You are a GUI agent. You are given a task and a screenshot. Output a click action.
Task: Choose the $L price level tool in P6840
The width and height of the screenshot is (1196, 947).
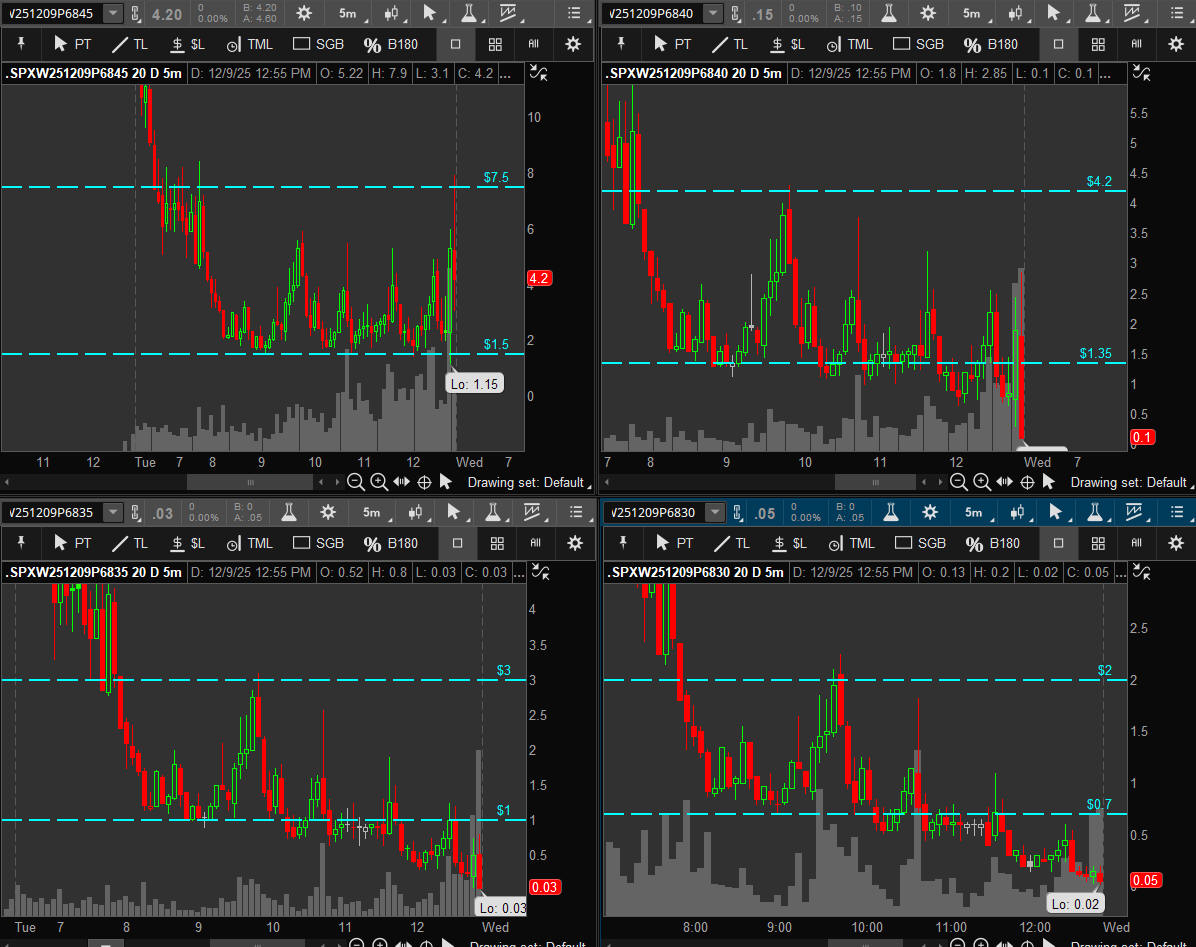(787, 44)
